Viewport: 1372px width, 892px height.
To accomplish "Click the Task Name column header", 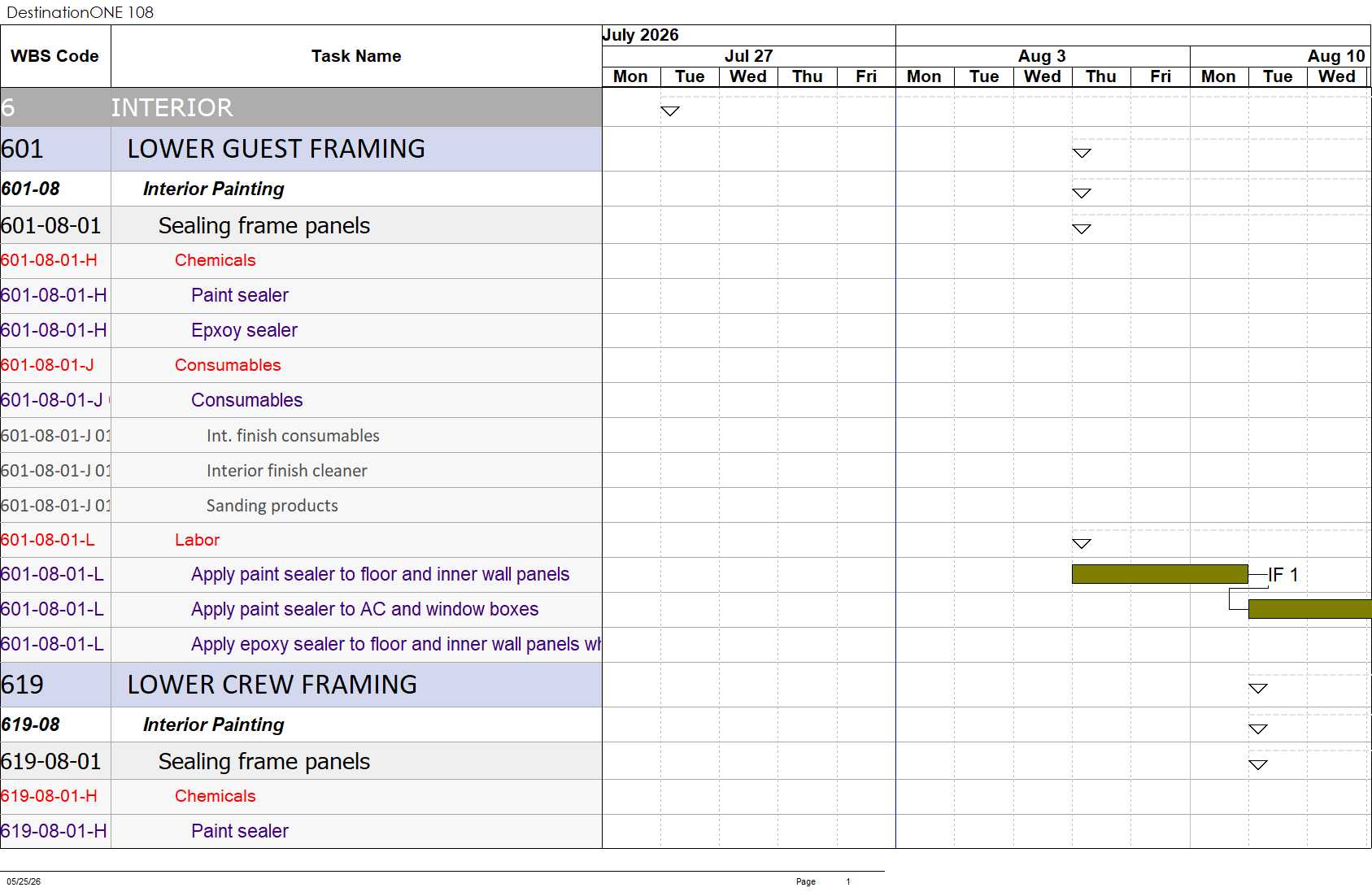I will (356, 56).
